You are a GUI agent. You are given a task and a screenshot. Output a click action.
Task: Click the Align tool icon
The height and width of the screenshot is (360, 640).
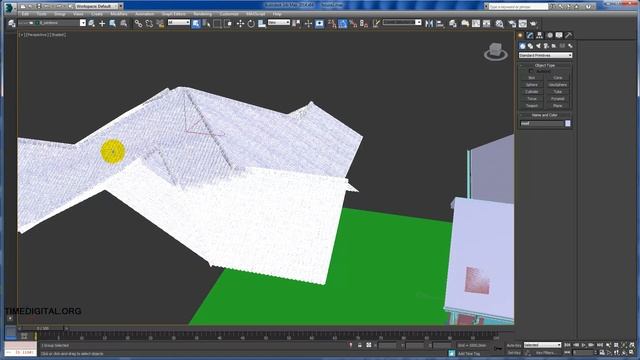pyautogui.click(x=440, y=24)
